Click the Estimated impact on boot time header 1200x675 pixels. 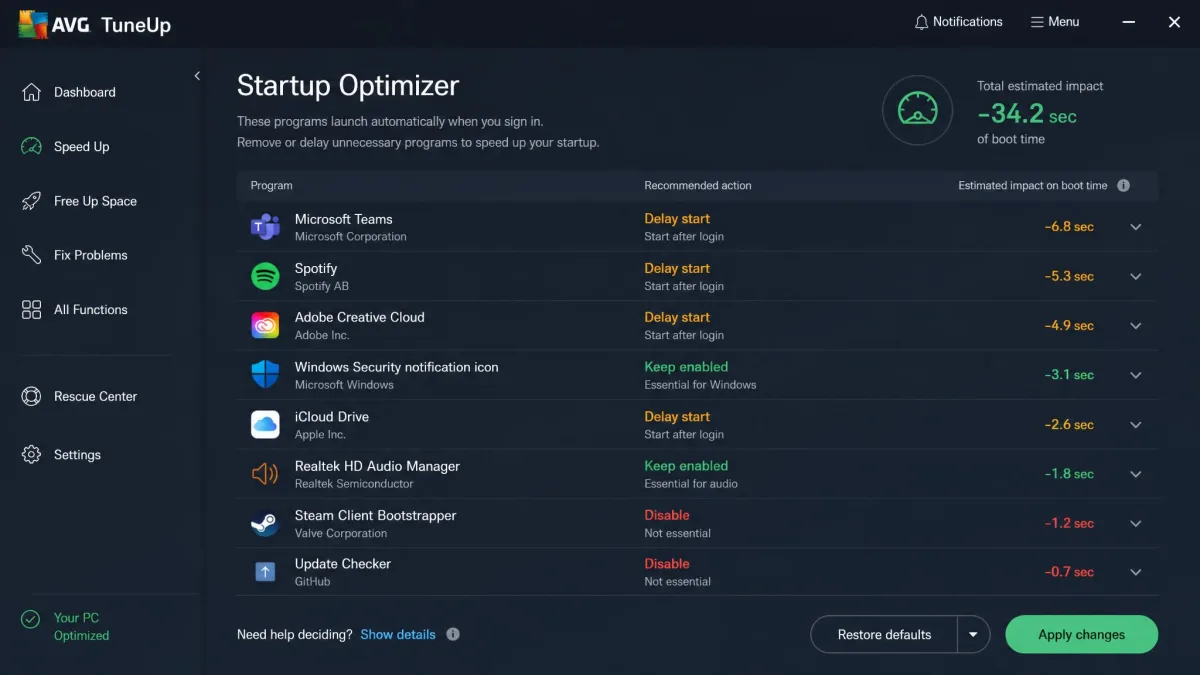[1033, 185]
